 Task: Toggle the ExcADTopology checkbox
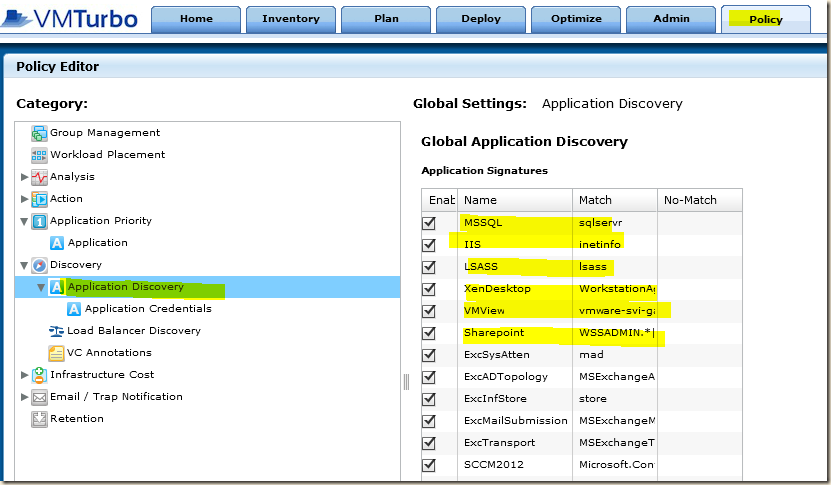[429, 377]
